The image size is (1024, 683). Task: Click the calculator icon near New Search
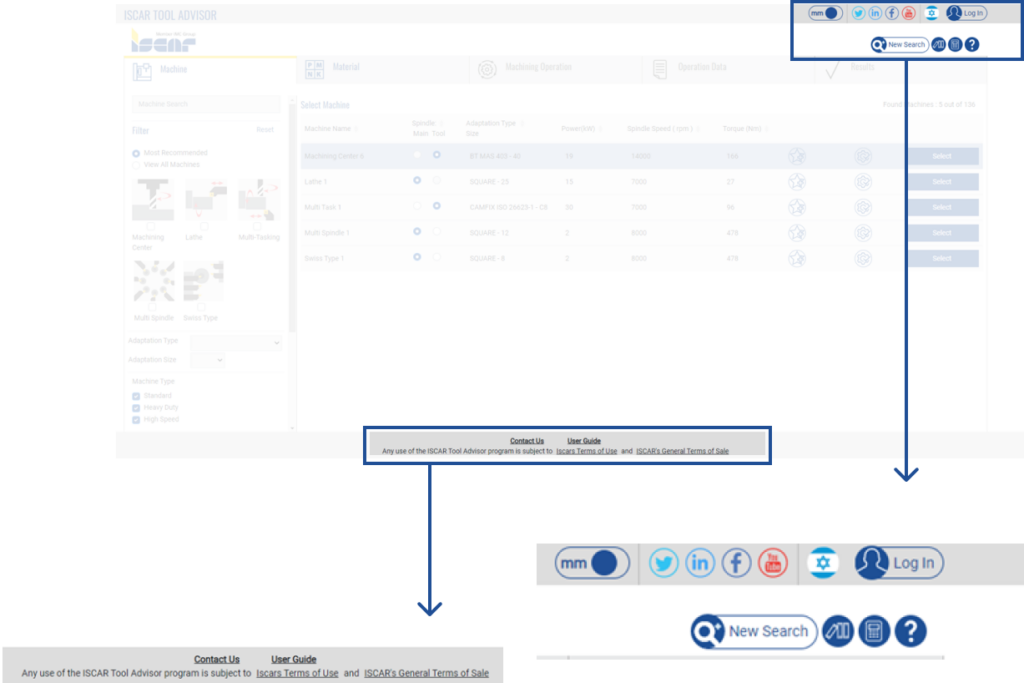[955, 44]
